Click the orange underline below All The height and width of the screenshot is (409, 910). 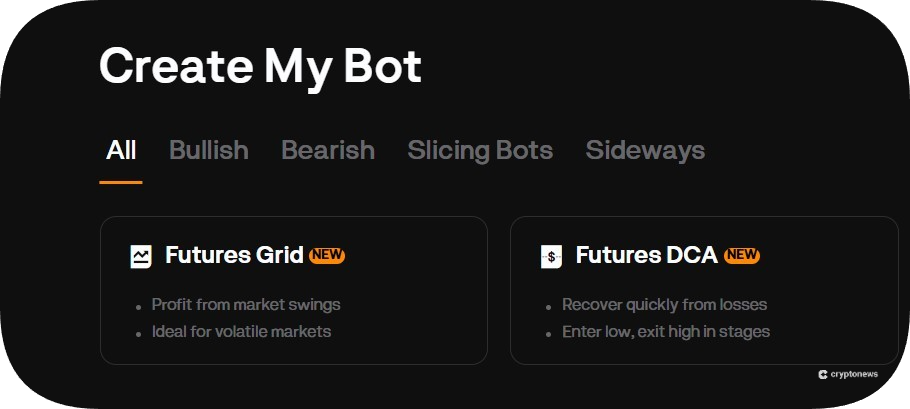pos(121,182)
